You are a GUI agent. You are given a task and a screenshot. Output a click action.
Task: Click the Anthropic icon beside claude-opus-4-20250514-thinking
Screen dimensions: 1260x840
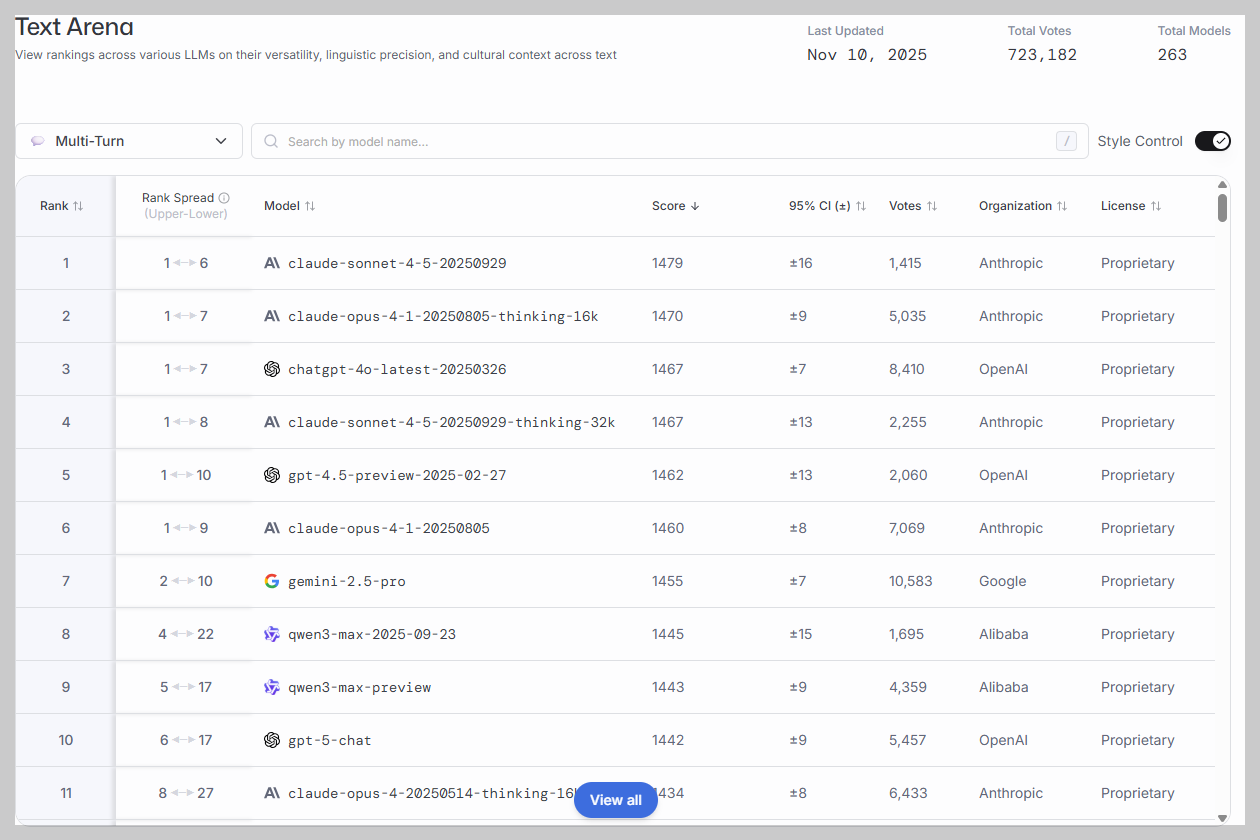tap(272, 793)
